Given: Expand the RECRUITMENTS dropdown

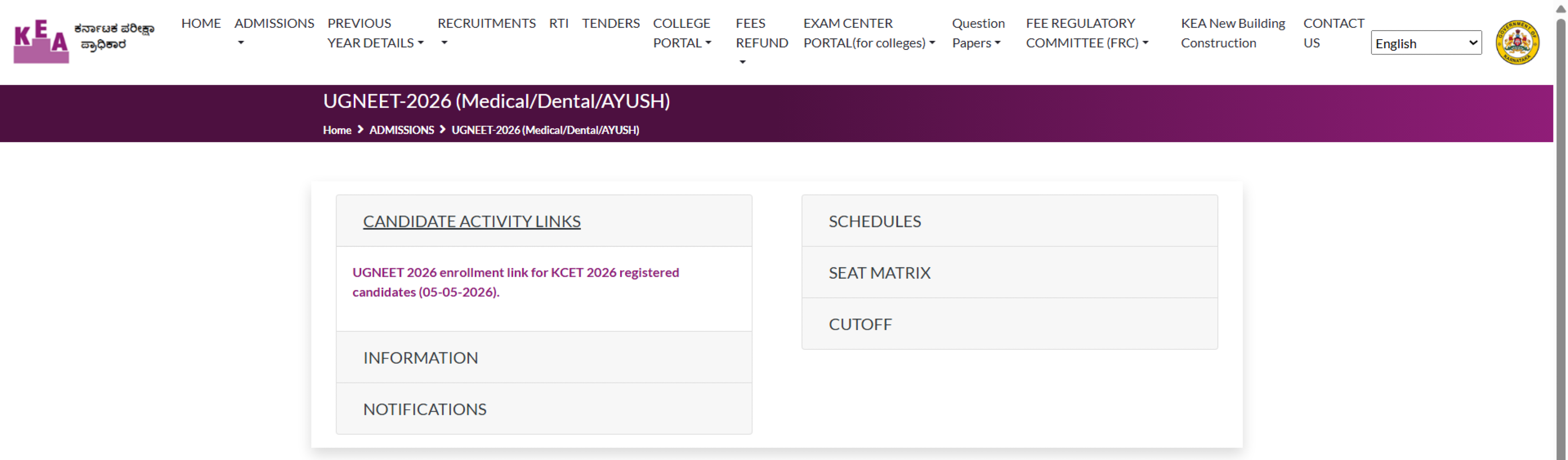Looking at the screenshot, I should click(x=486, y=33).
